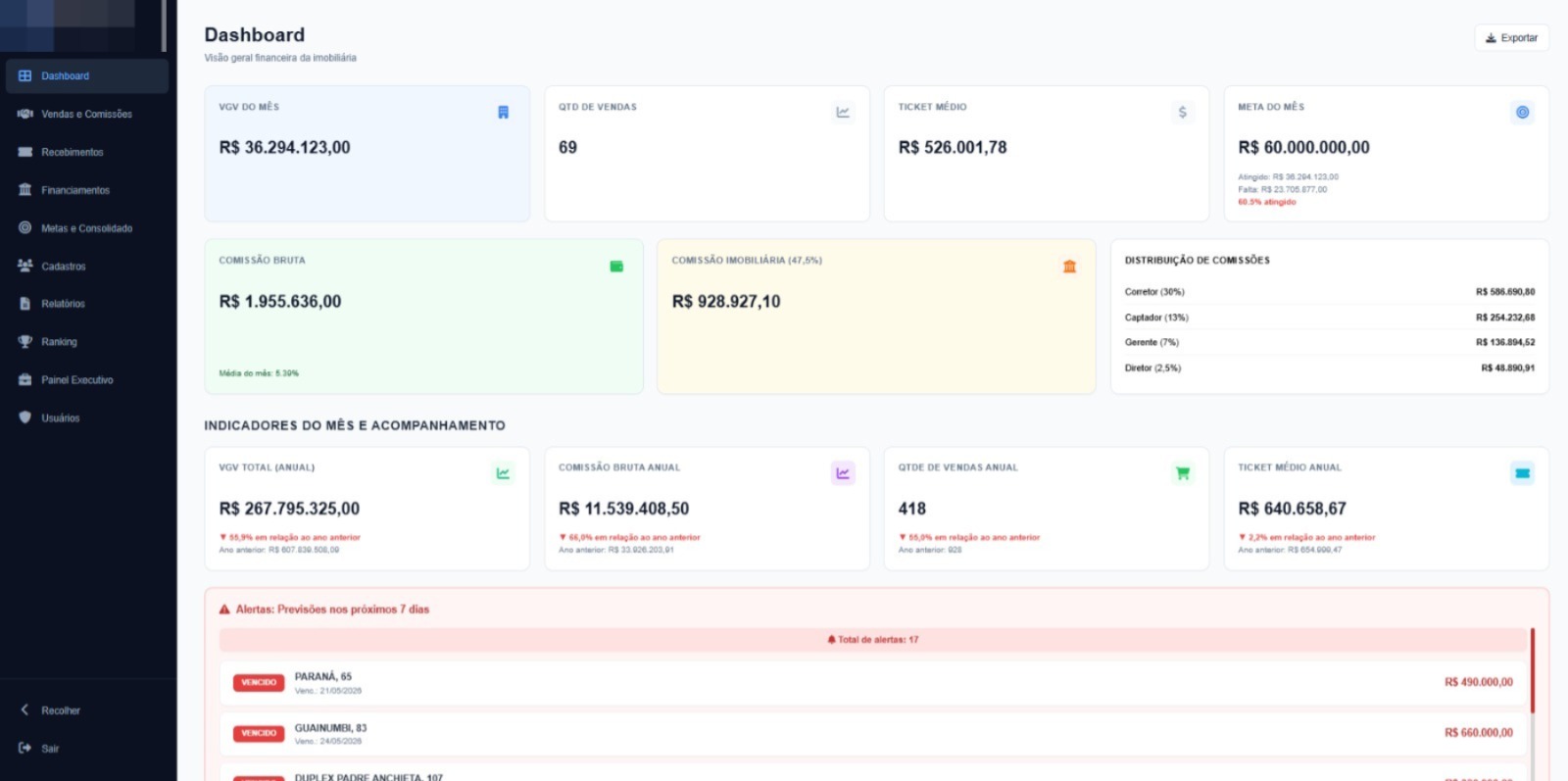The height and width of the screenshot is (781, 1568).
Task: Click the briefcase icon beside Painel Executivo
Action: pos(25,380)
